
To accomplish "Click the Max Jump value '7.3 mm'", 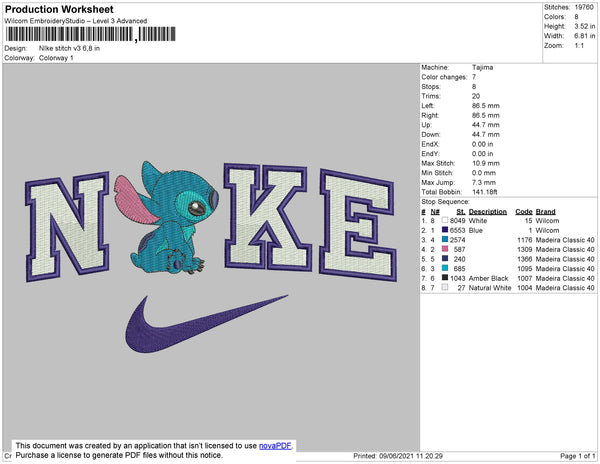I will click(x=484, y=182).
